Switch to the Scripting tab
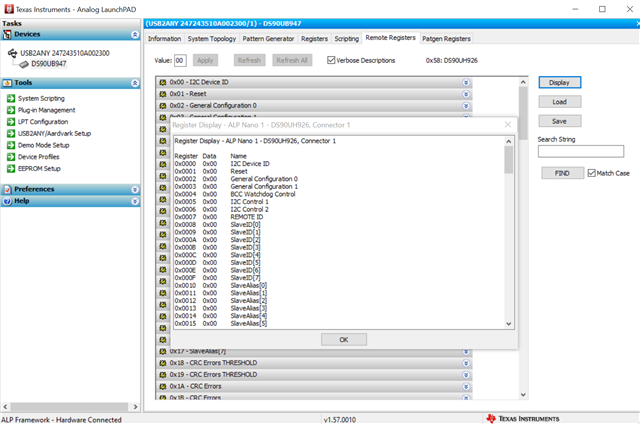This screenshot has height=424, width=640. point(347,39)
